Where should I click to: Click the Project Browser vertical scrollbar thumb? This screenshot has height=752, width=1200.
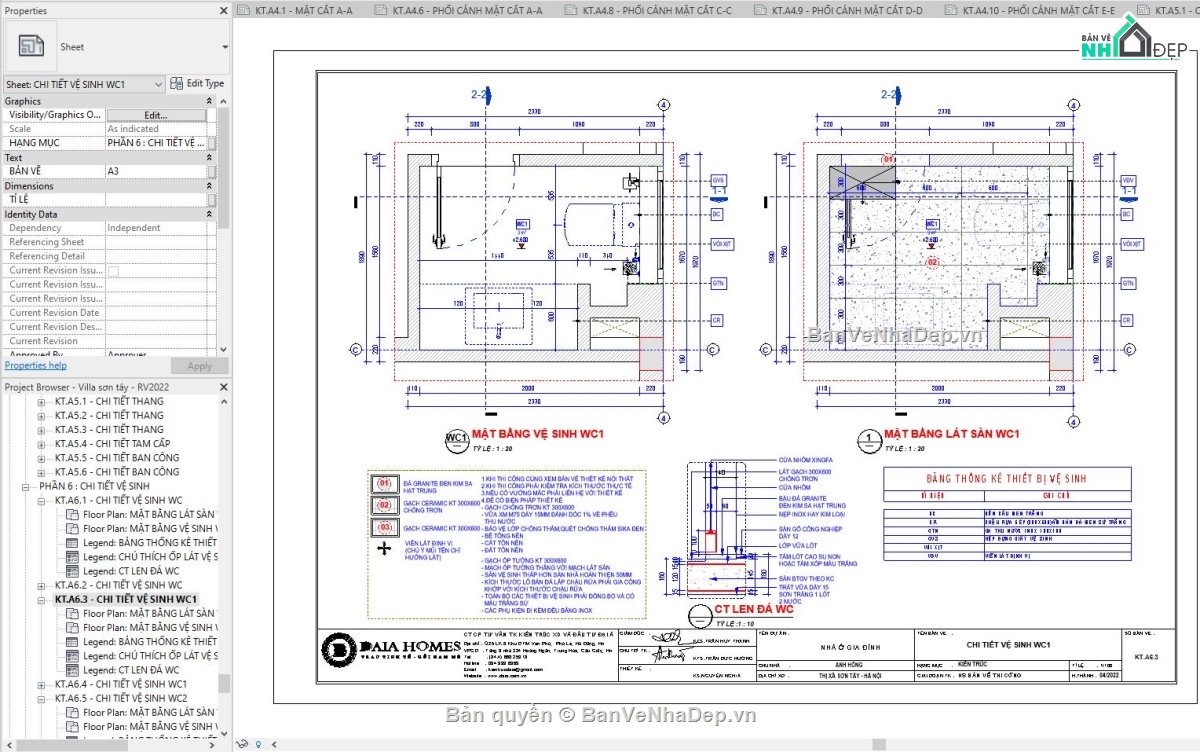pyautogui.click(x=225, y=683)
